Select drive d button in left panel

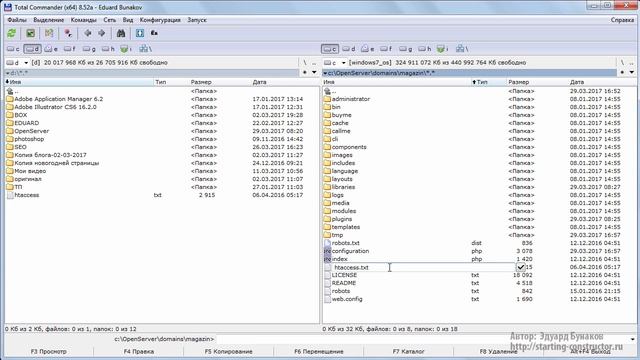pos(32,49)
